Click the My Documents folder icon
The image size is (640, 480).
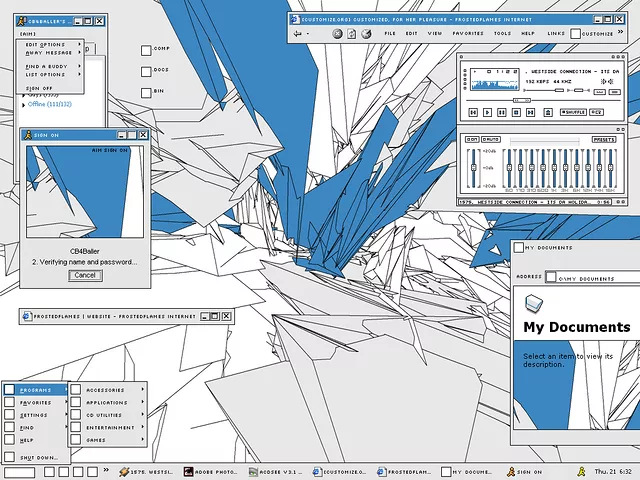(x=534, y=303)
